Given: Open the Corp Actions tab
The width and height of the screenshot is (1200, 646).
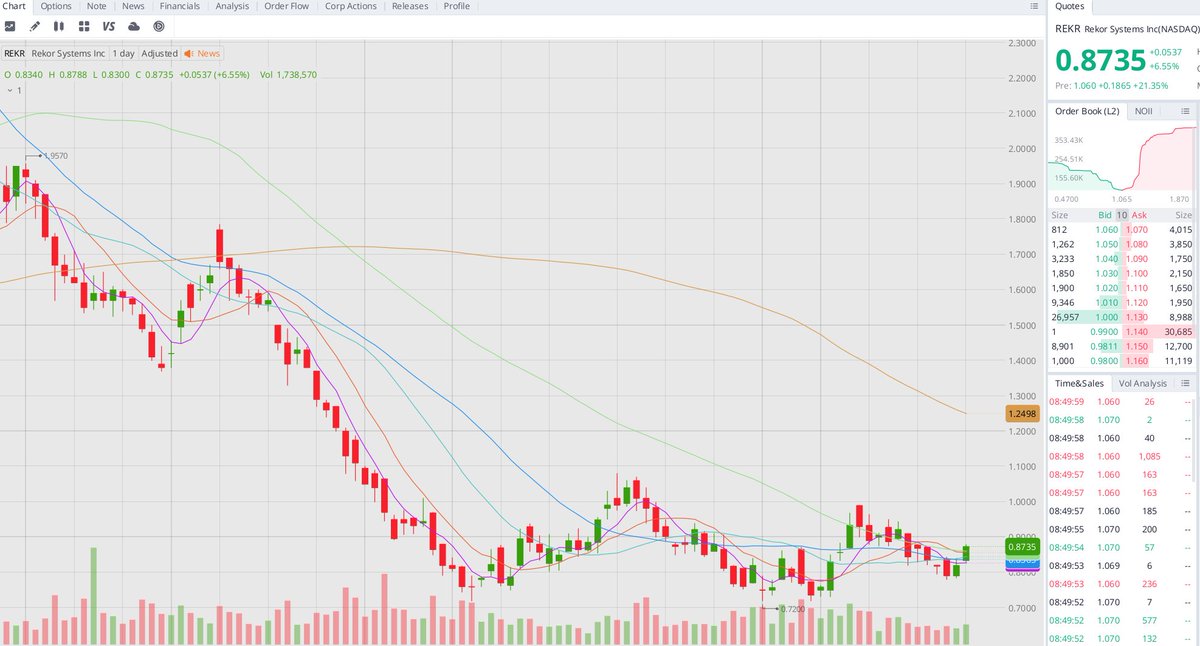Looking at the screenshot, I should point(351,6).
